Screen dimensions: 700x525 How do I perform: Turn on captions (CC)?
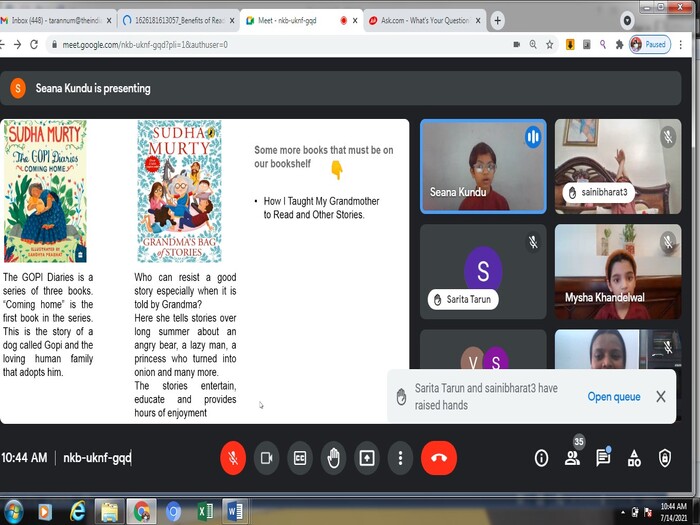(x=300, y=458)
